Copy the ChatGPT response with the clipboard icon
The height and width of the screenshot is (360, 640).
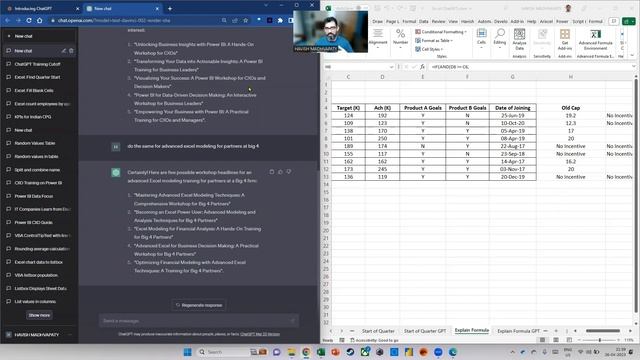[272, 172]
